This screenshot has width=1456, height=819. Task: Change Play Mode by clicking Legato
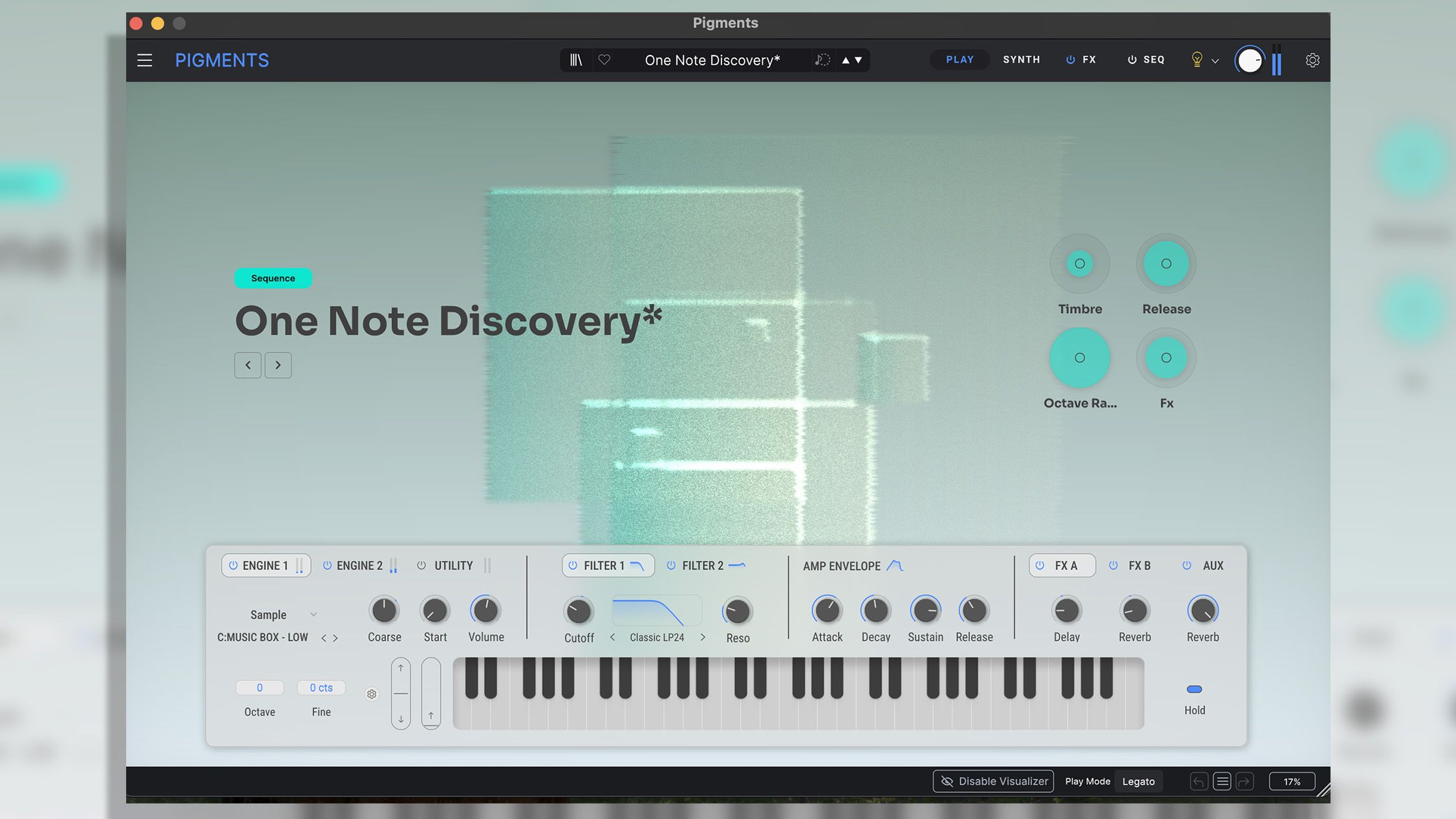tap(1139, 781)
